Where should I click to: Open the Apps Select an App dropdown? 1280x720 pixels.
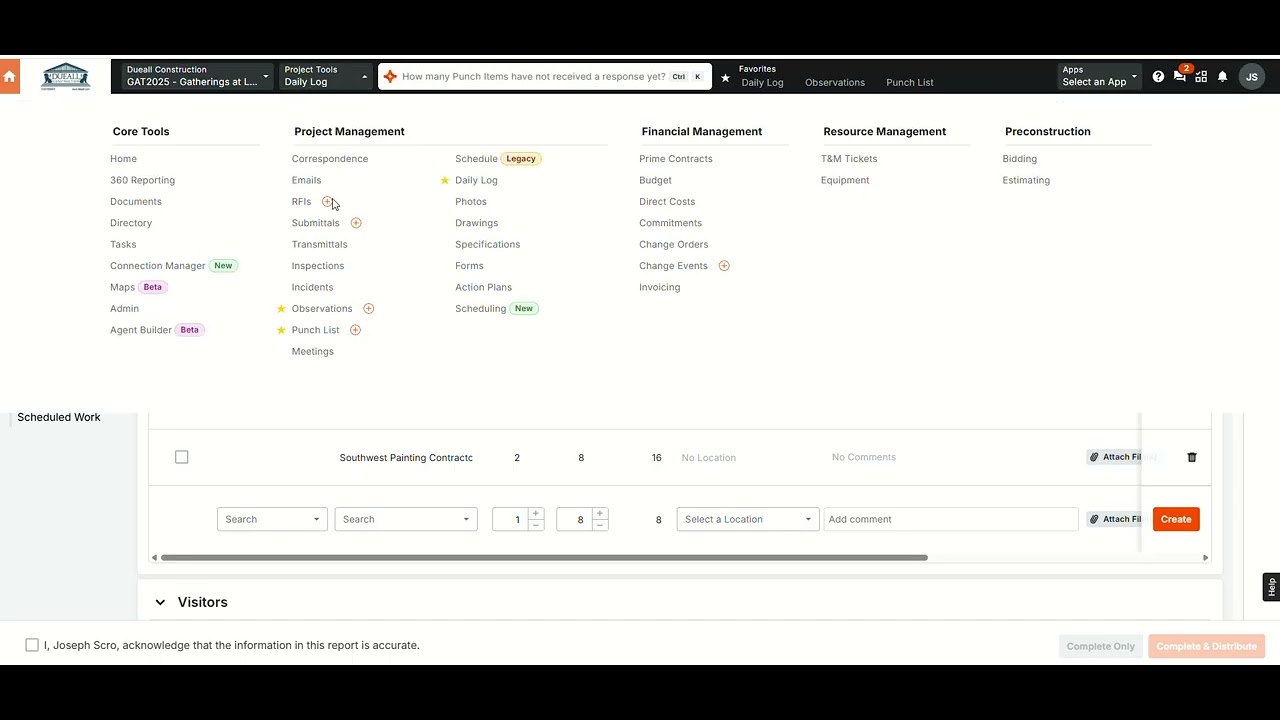[1099, 76]
